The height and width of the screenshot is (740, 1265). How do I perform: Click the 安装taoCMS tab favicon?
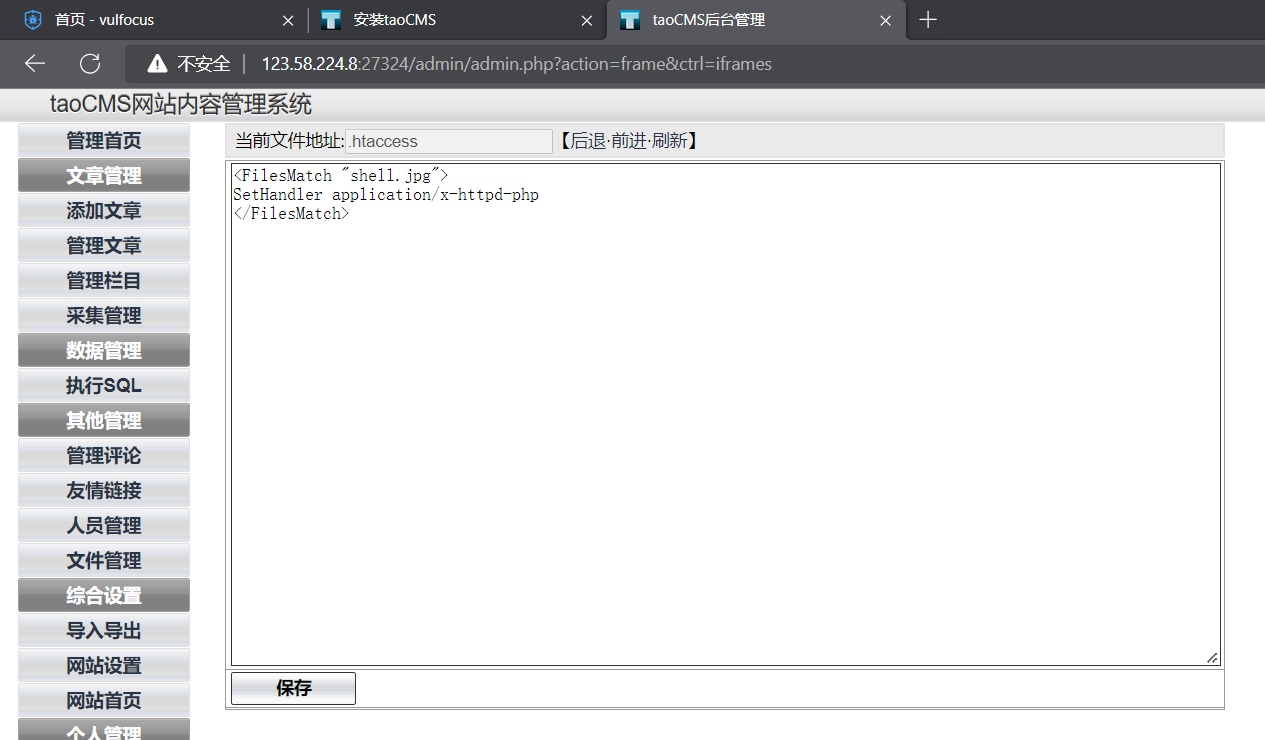[x=332, y=20]
